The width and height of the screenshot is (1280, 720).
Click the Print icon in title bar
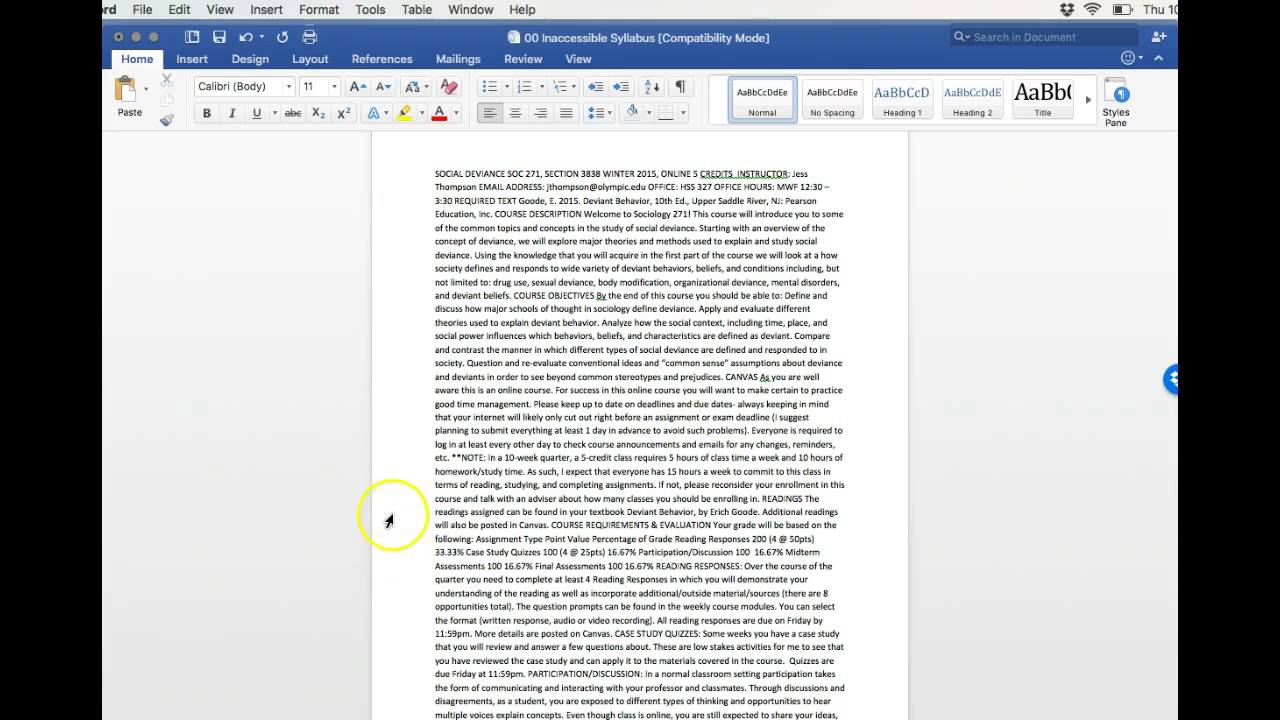(310, 37)
